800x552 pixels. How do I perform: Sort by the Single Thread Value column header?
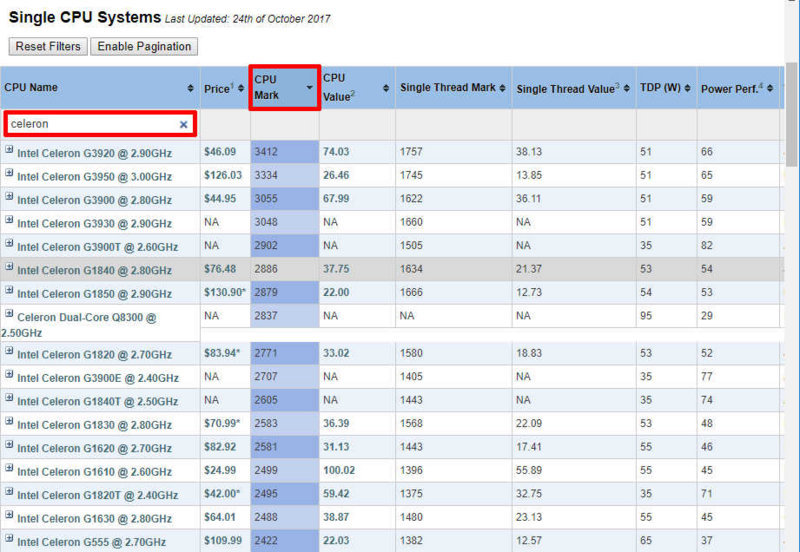point(573,88)
